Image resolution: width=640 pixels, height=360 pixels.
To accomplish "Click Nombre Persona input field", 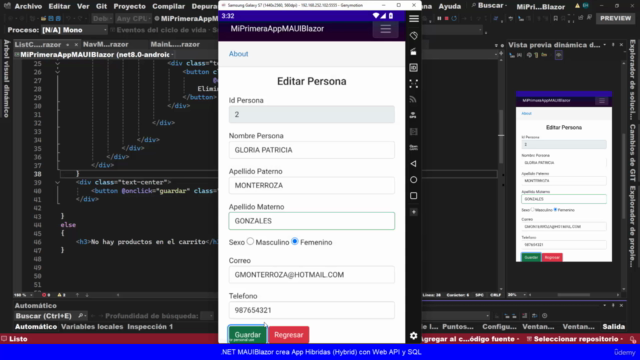I will (311, 150).
